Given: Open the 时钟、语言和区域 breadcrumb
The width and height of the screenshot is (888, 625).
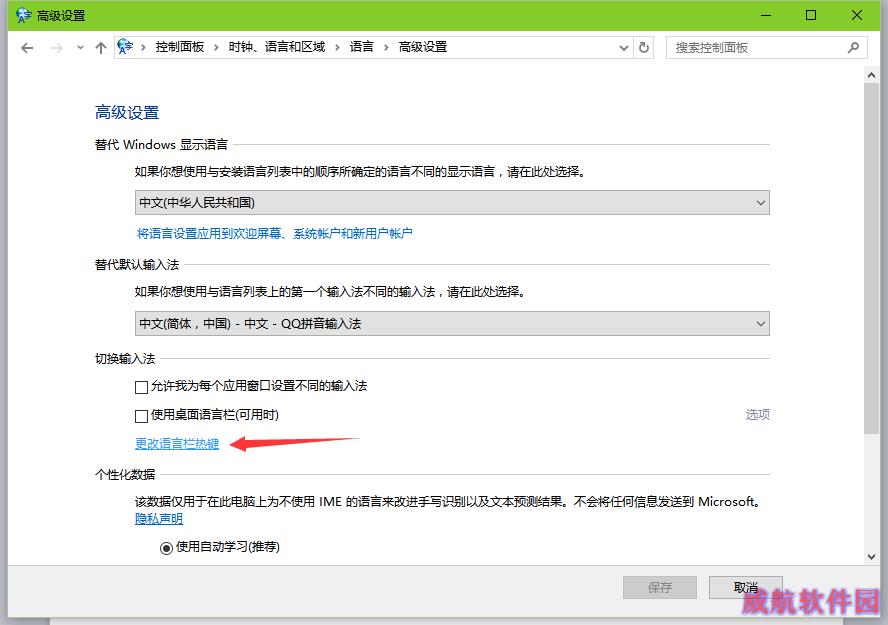Looking at the screenshot, I should 276,47.
